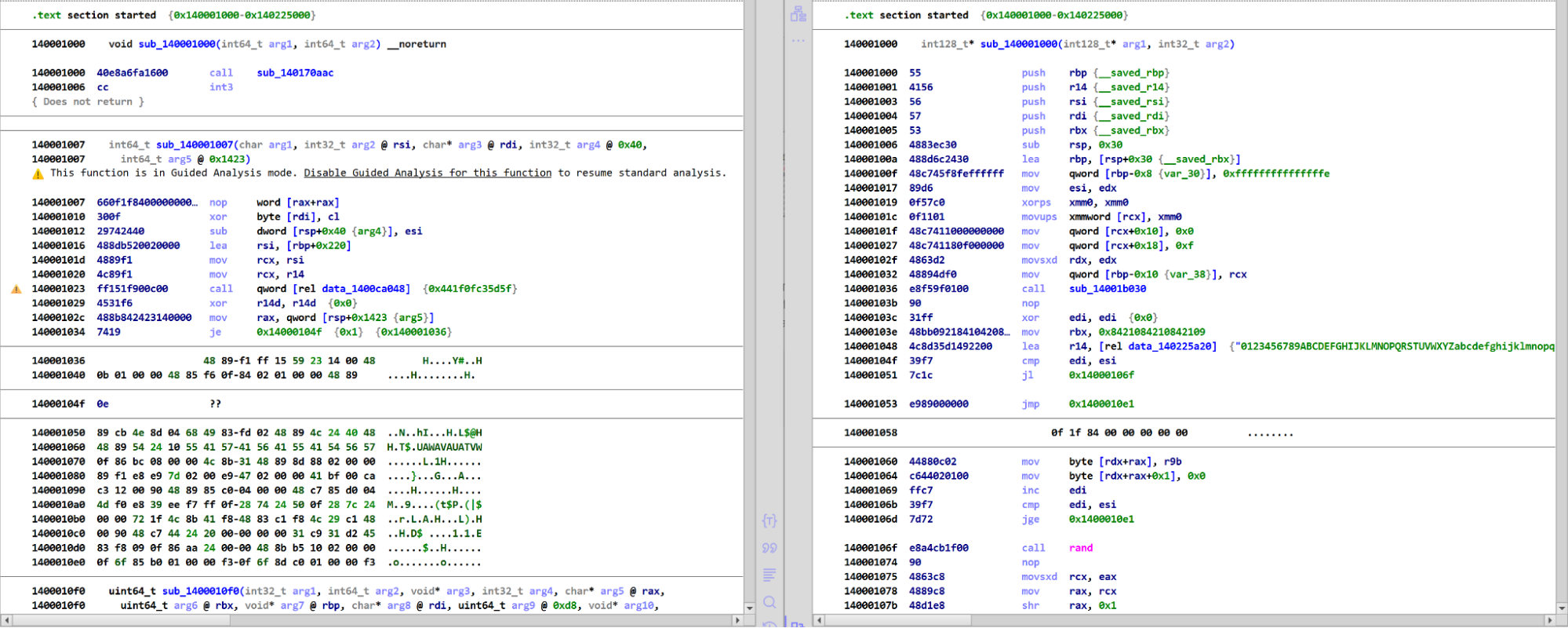This screenshot has height=628, width=1568.
Task: Select sub_140001000 in right pane header
Action: click(x=1019, y=44)
